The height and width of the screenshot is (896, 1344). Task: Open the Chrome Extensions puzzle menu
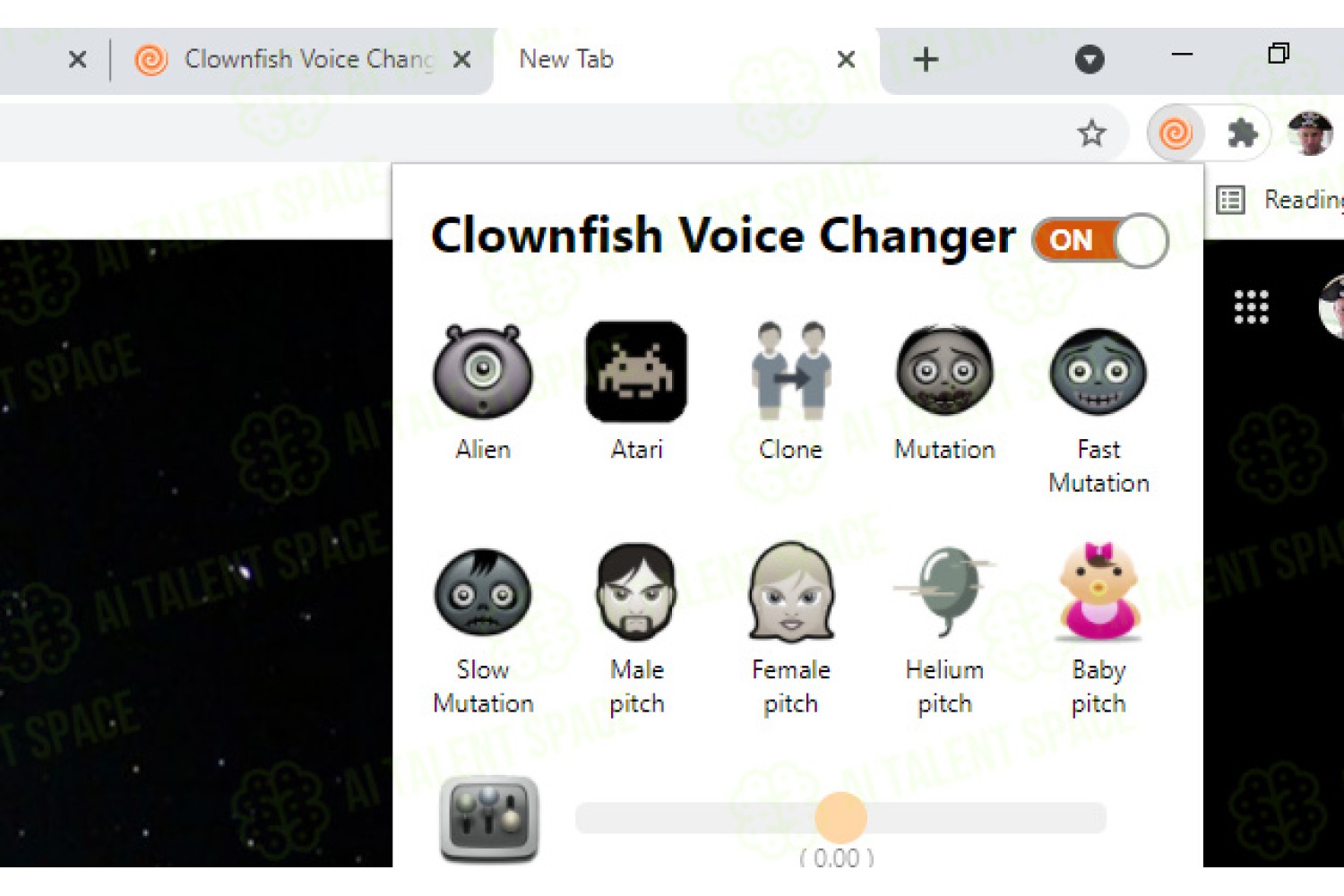click(x=1242, y=134)
